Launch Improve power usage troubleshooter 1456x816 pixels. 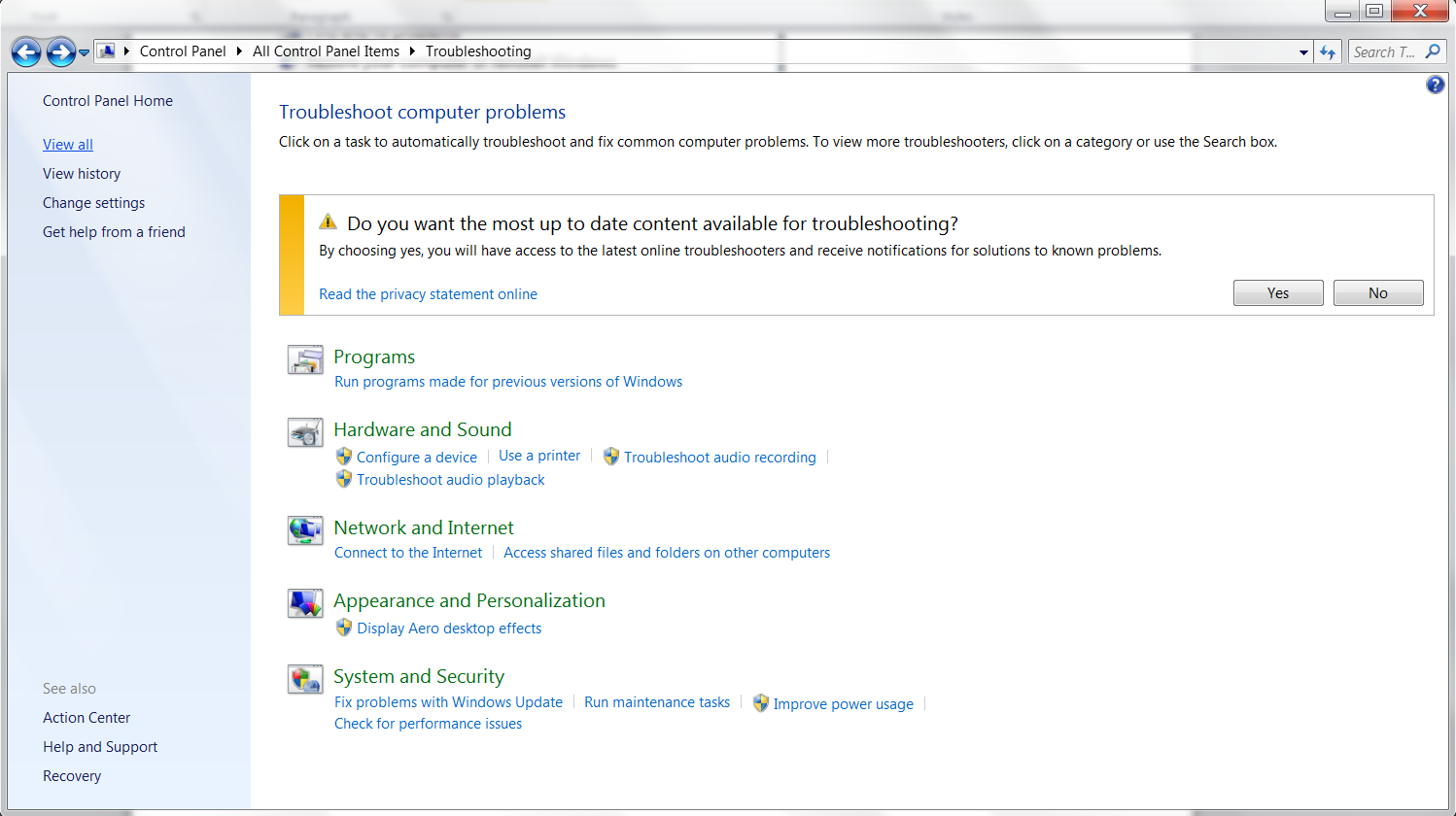point(844,704)
